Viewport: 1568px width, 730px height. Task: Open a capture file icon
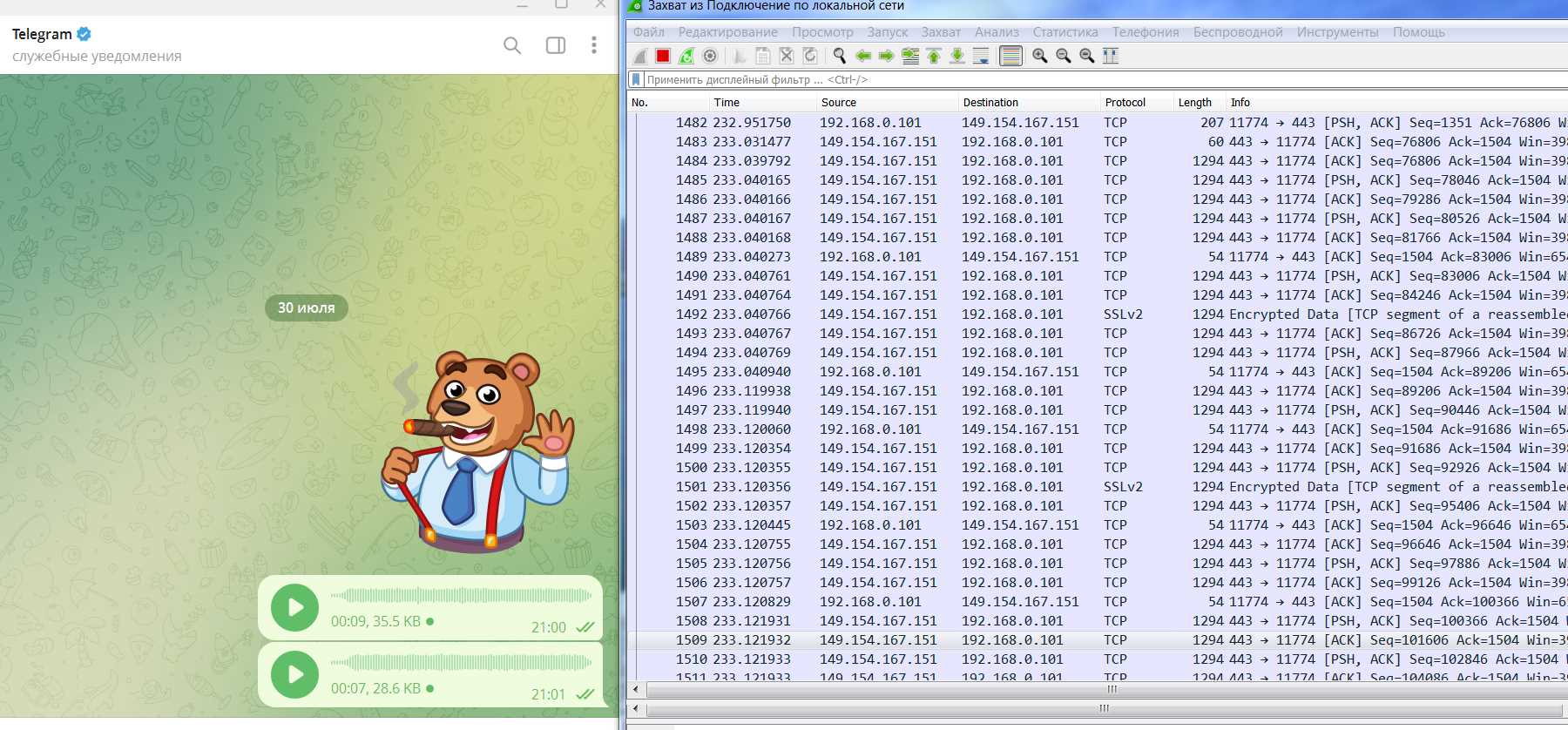[740, 56]
